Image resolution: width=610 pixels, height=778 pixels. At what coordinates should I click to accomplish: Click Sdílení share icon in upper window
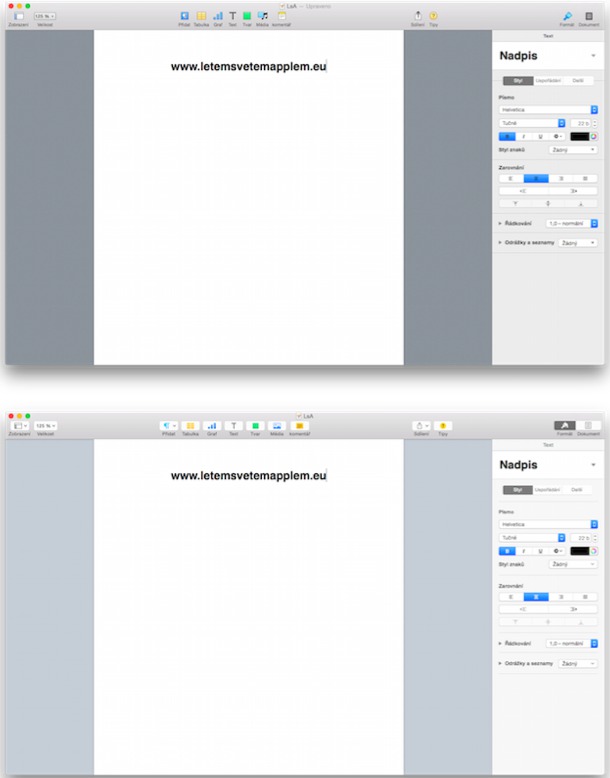[418, 15]
